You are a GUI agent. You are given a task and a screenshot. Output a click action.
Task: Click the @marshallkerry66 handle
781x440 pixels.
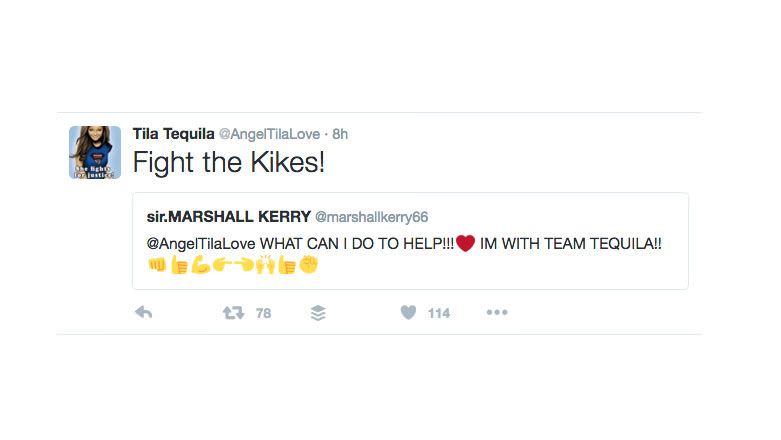[371, 217]
